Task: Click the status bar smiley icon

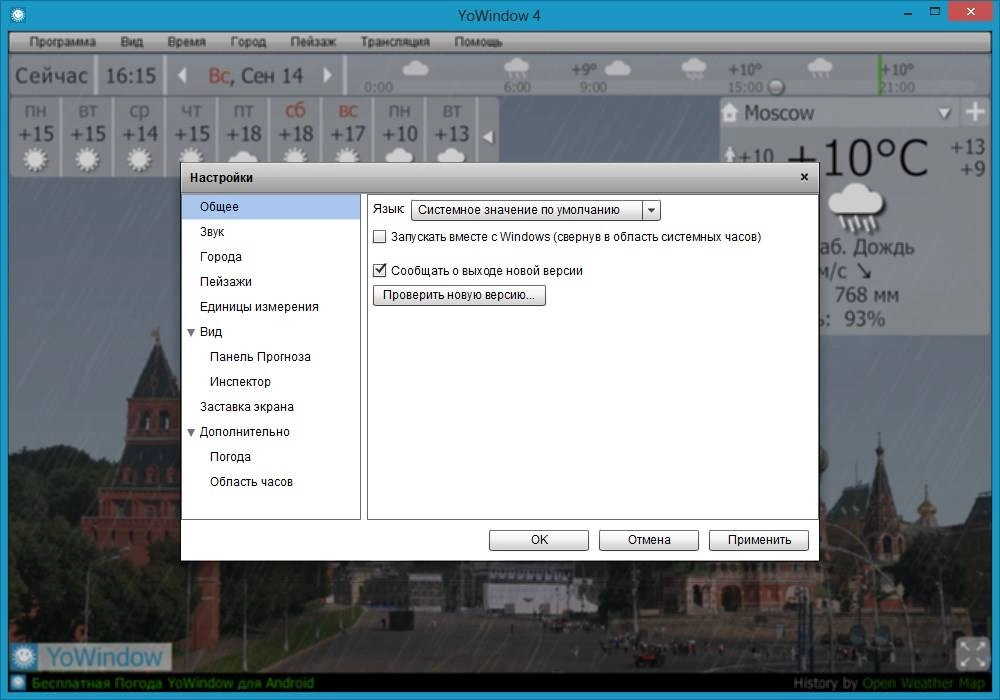Action: point(18,683)
